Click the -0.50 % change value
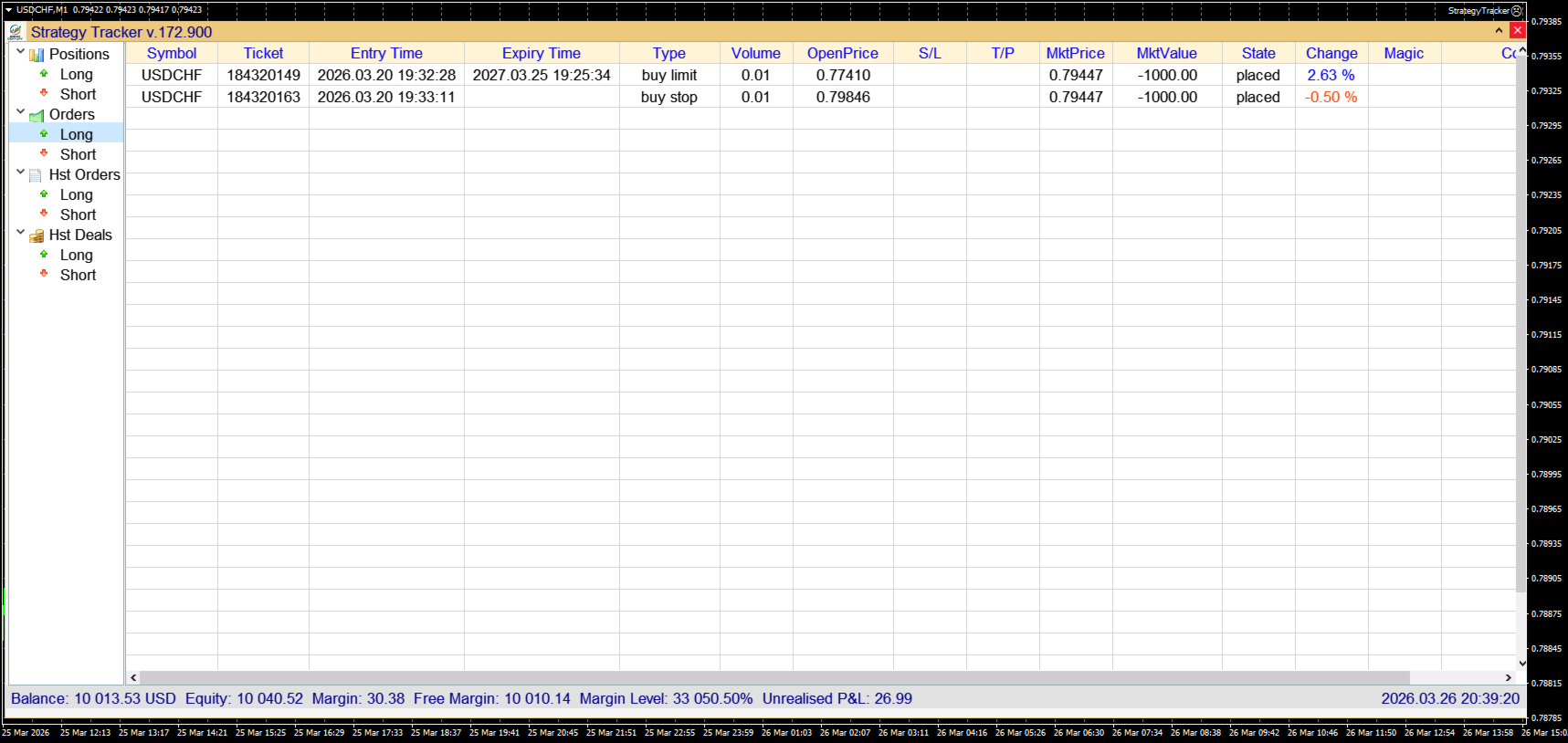Viewport: 1568px width, 743px height. pos(1331,97)
